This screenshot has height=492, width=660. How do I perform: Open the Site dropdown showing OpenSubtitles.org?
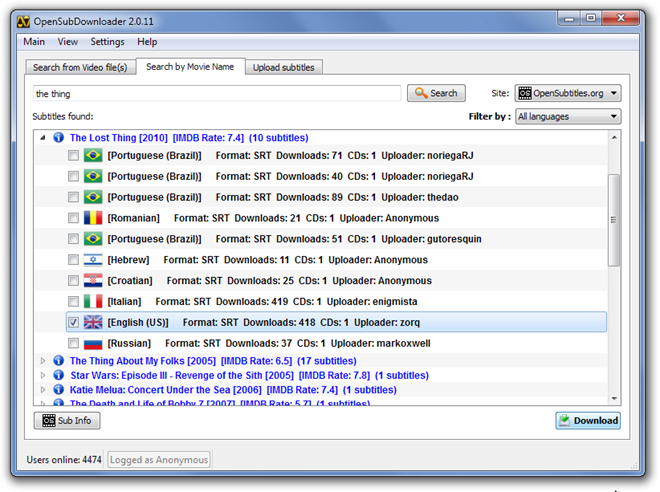(x=567, y=93)
